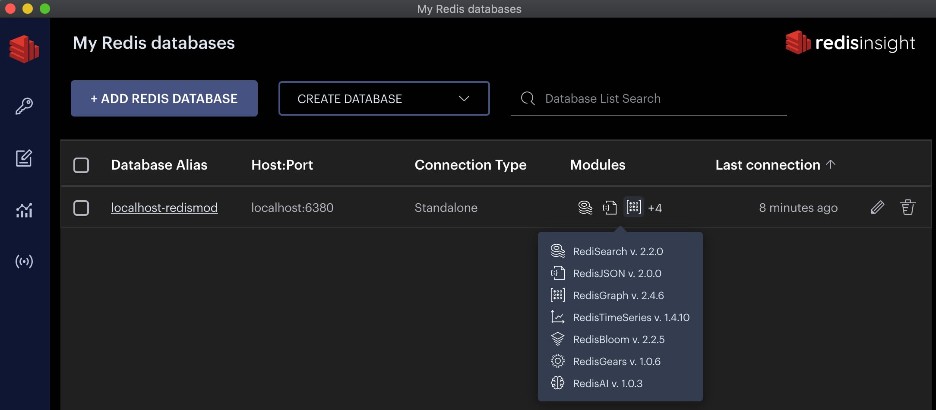Open the Workbench edit icon in sidebar
Screen dimensions: 936x410
click(24, 158)
